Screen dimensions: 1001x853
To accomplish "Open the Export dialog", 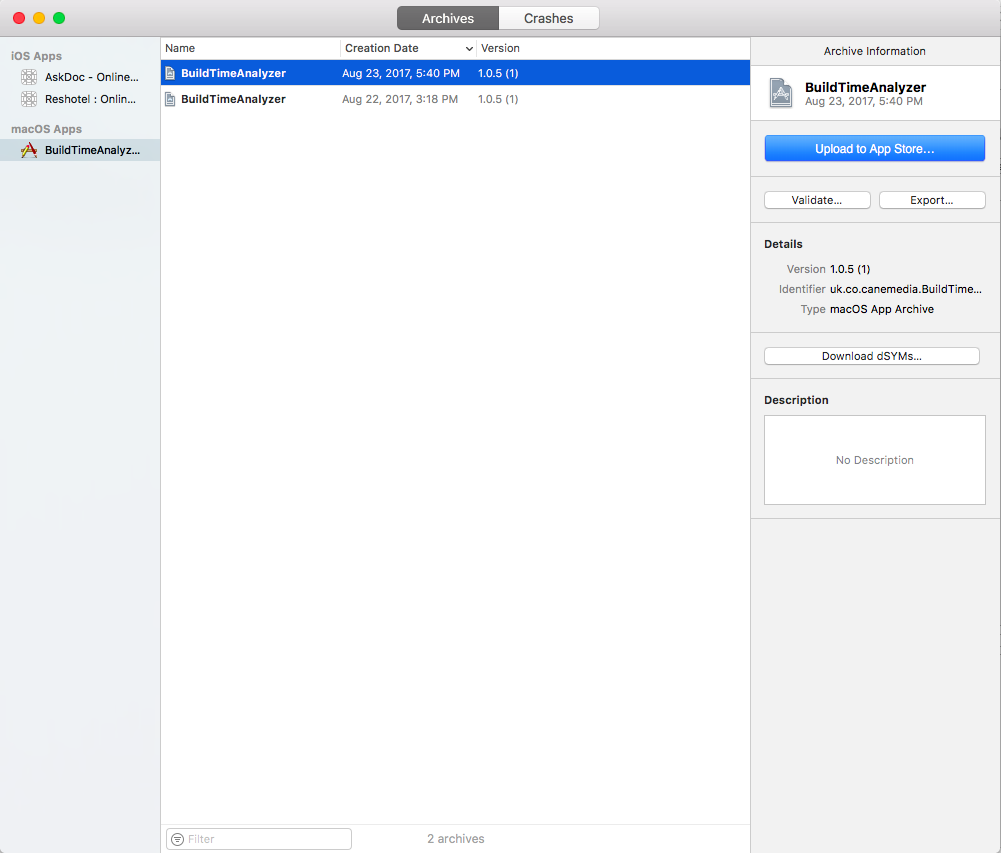I will (x=931, y=200).
